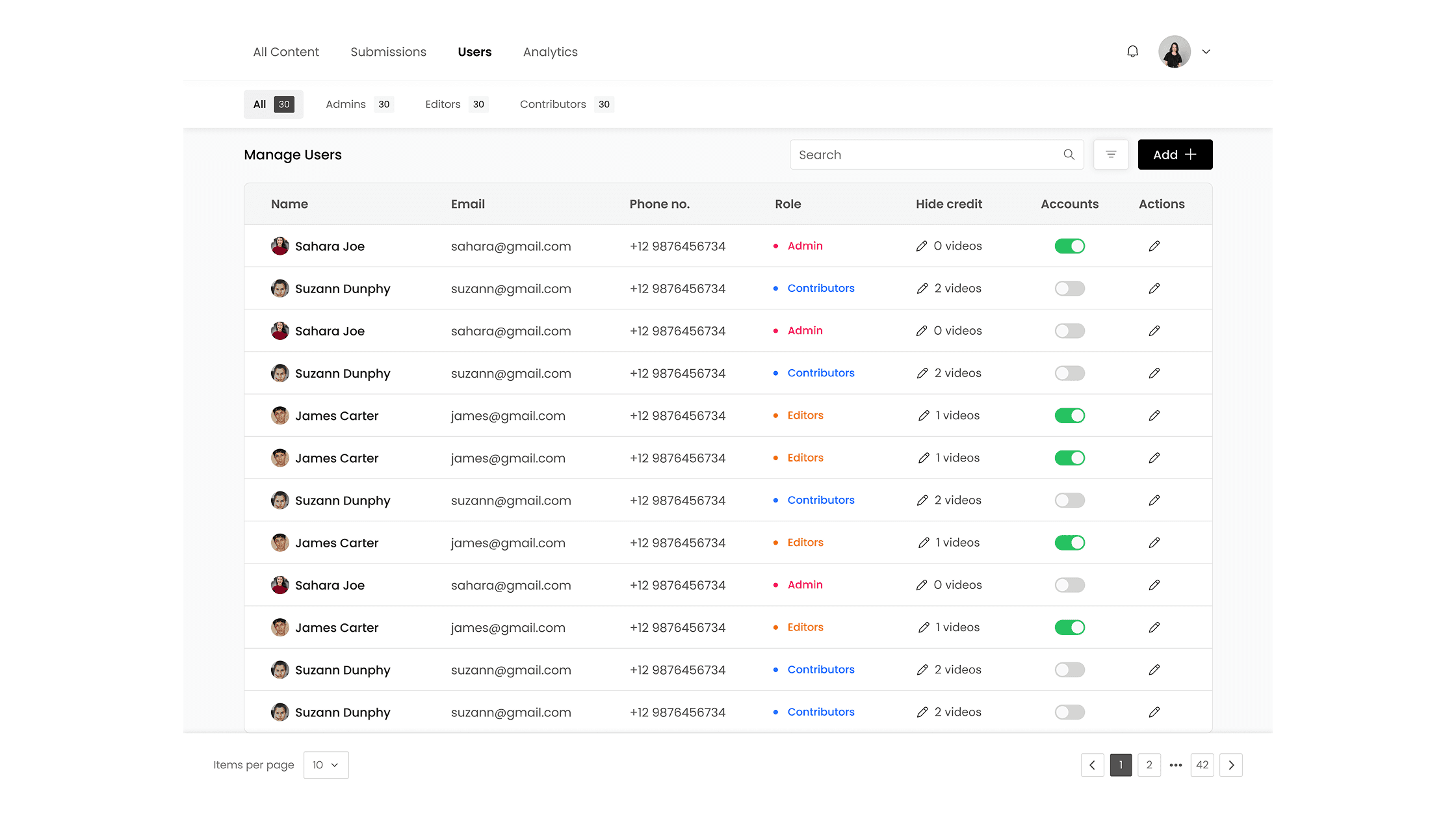Image resolution: width=1456 pixels, height=819 pixels.
Task: Click the magnifier icon in search box
Action: coord(1069,155)
